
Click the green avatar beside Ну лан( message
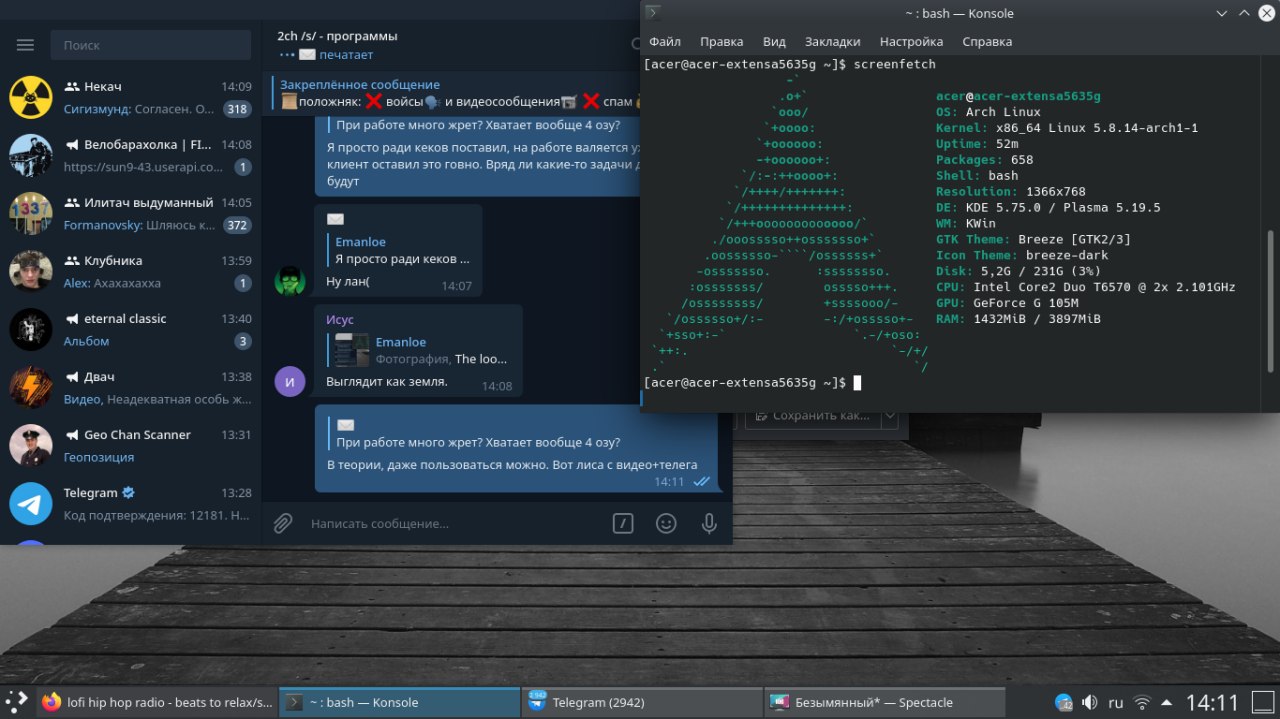pos(290,282)
